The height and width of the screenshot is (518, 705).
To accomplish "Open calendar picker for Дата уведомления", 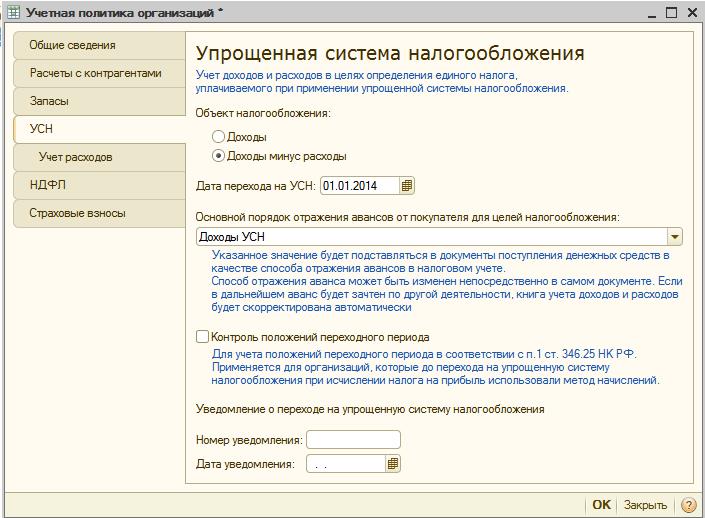I will pos(393,464).
